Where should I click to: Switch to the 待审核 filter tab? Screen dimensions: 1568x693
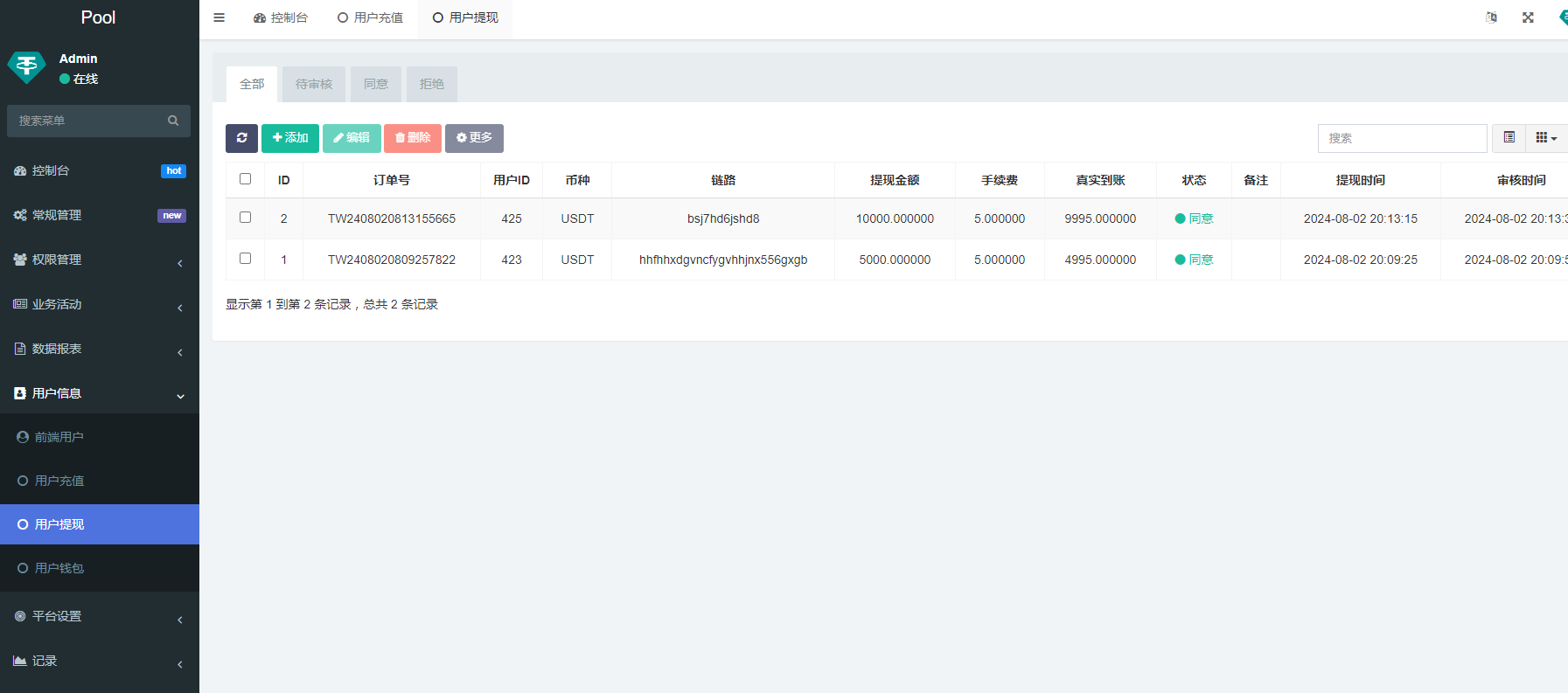tap(314, 84)
